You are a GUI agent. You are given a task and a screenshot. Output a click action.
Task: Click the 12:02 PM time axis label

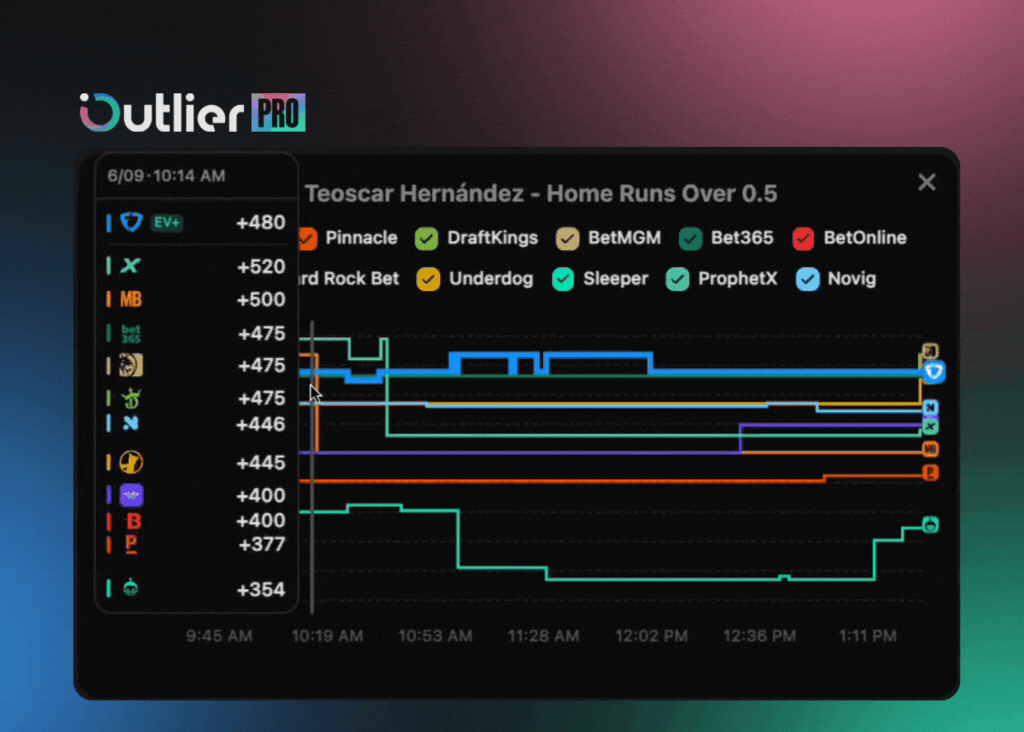652,636
